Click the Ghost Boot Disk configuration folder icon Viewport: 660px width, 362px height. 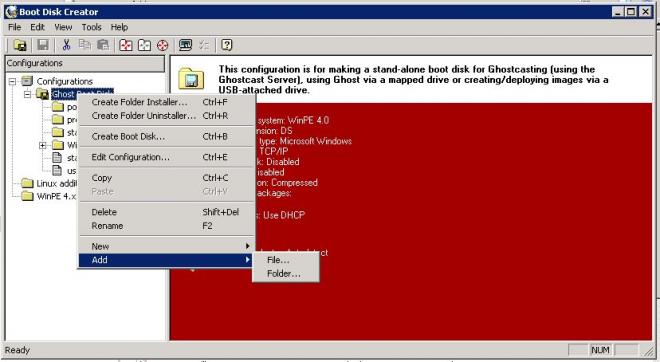point(43,94)
